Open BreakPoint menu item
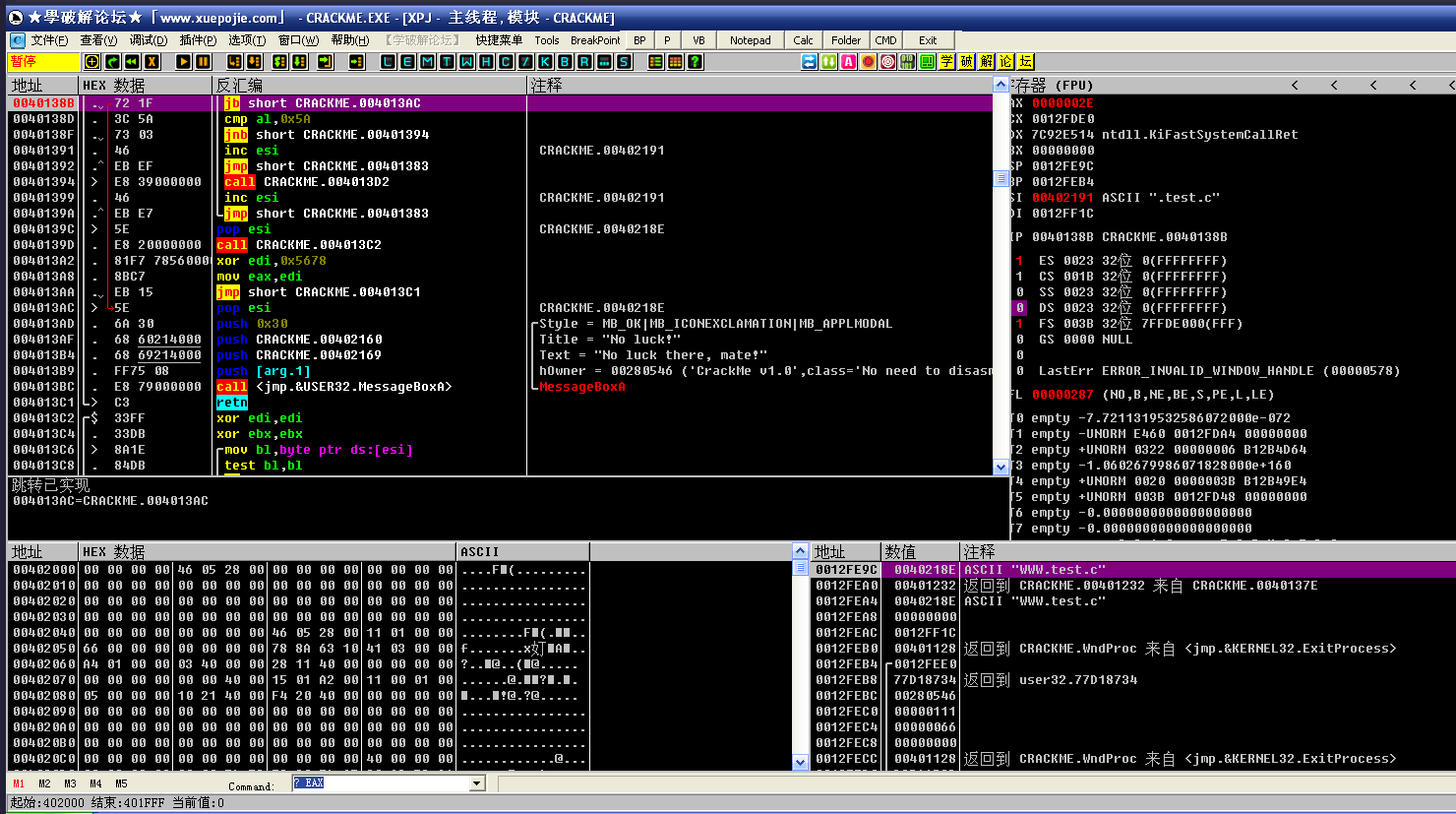Viewport: 1456px width, 814px height. point(595,40)
